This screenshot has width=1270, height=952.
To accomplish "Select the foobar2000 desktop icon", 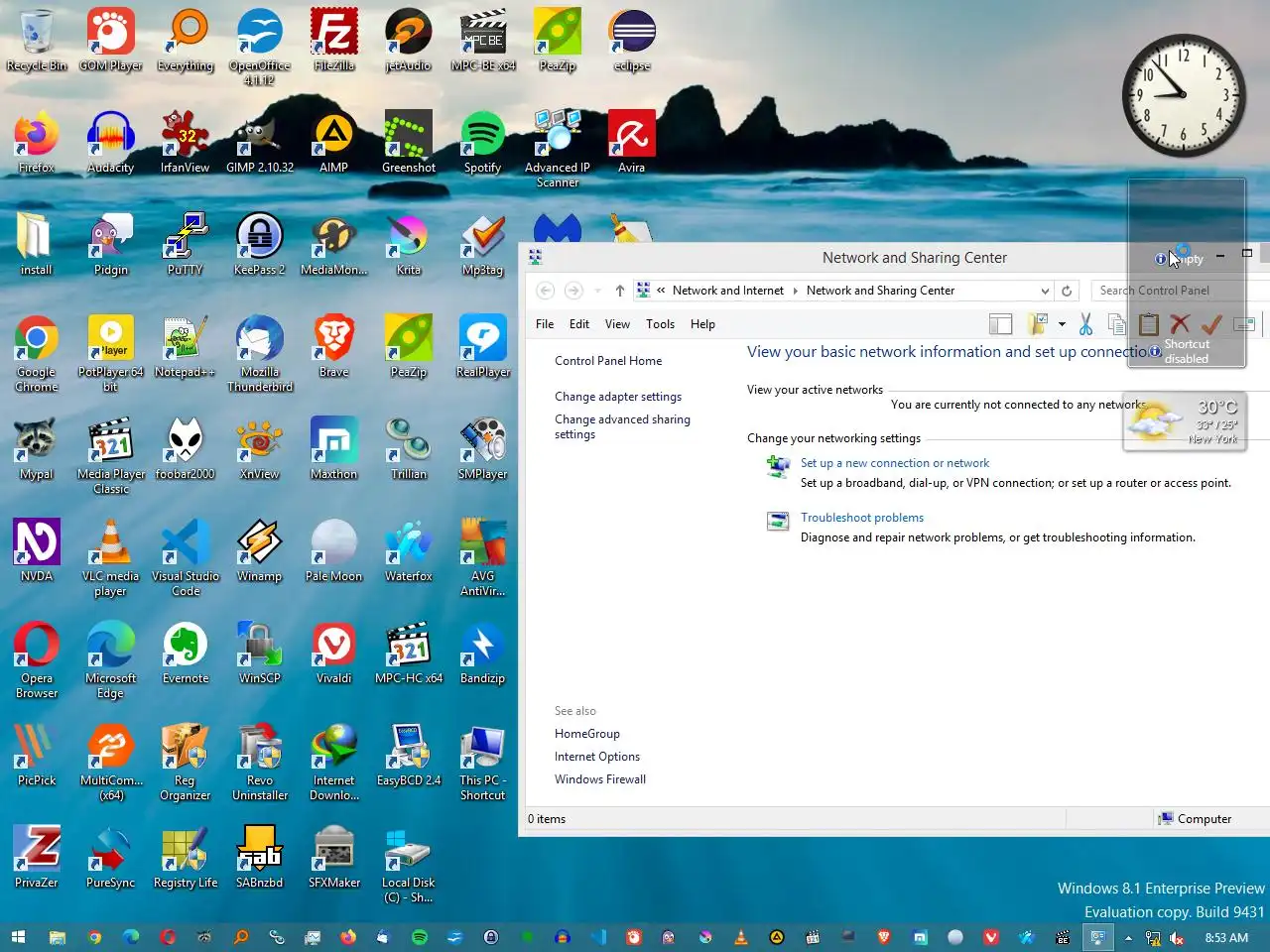I will pyautogui.click(x=186, y=448).
